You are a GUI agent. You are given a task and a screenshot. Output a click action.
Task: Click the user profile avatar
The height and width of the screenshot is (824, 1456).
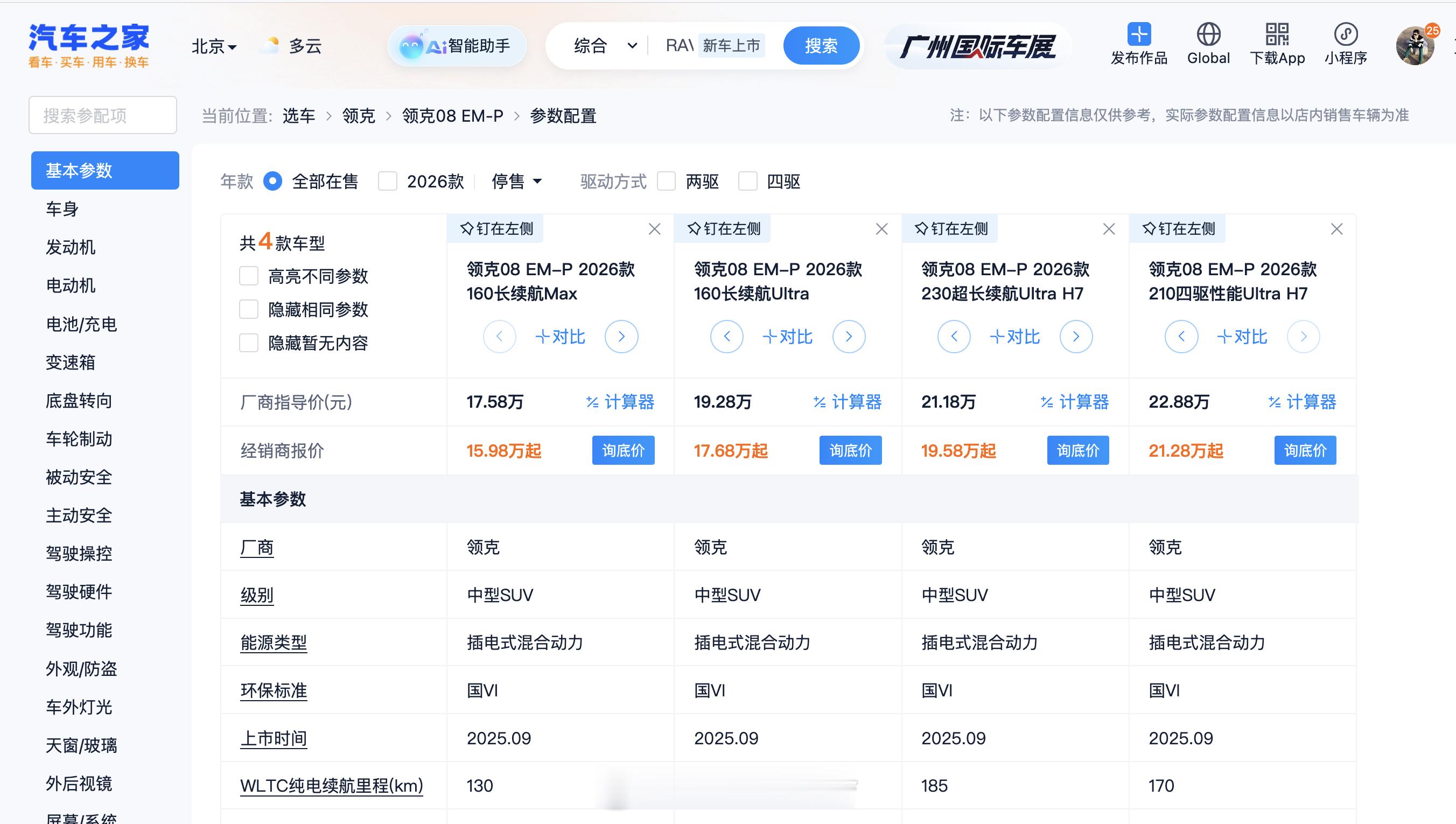[1415, 46]
